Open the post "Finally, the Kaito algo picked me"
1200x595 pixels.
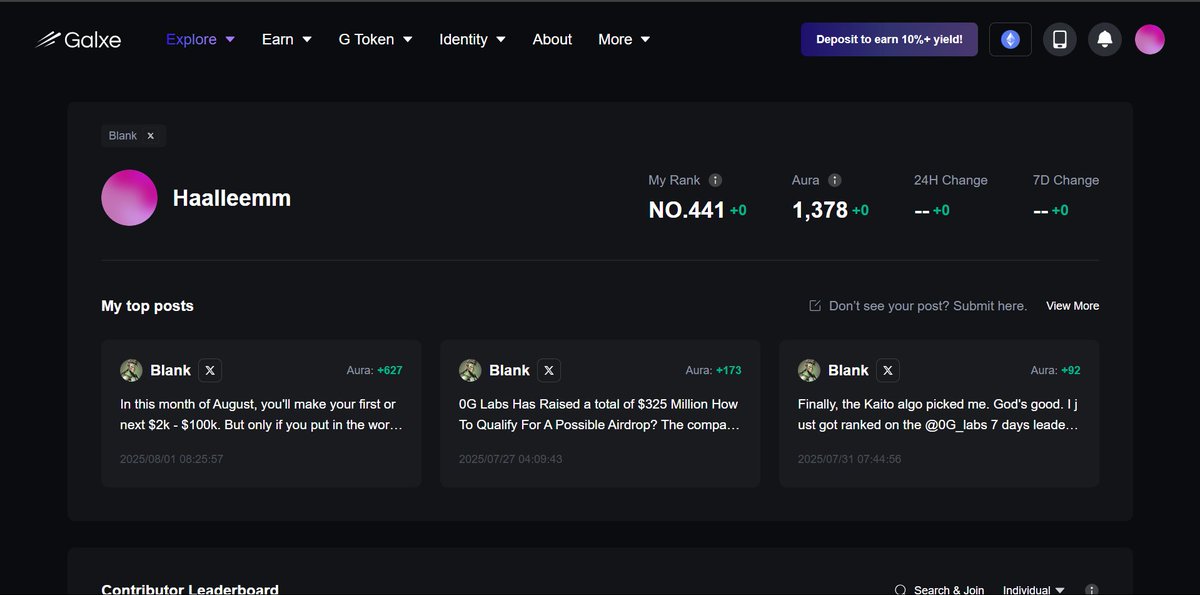[939, 414]
